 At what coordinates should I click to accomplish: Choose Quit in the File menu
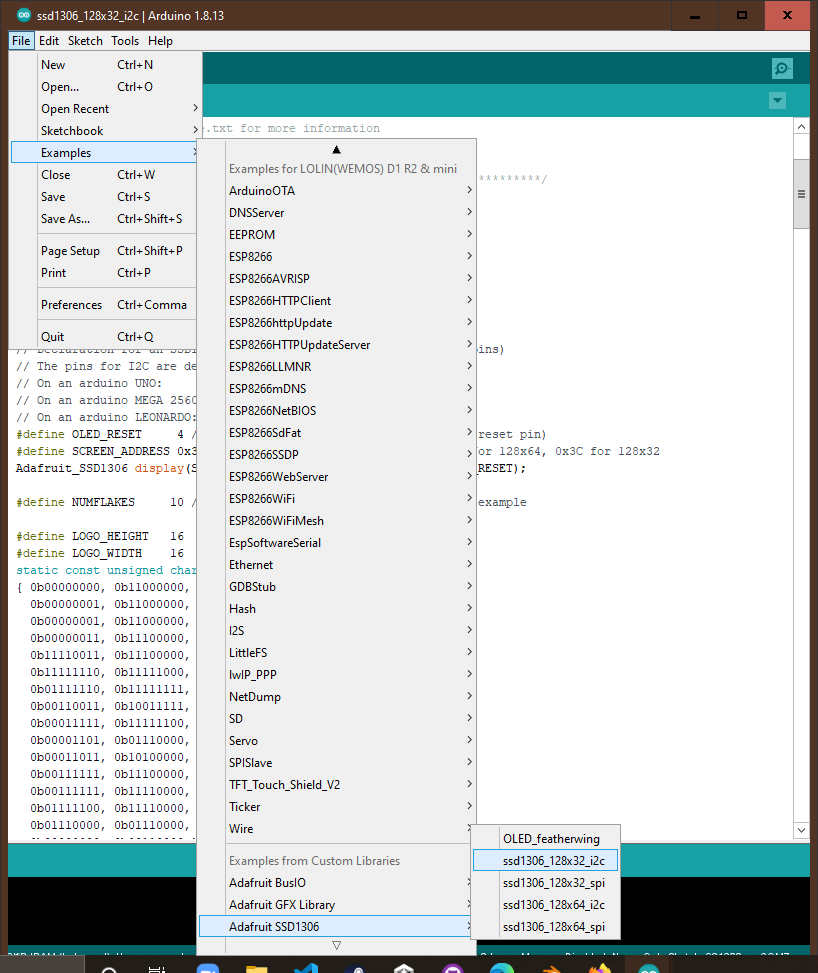click(x=106, y=337)
